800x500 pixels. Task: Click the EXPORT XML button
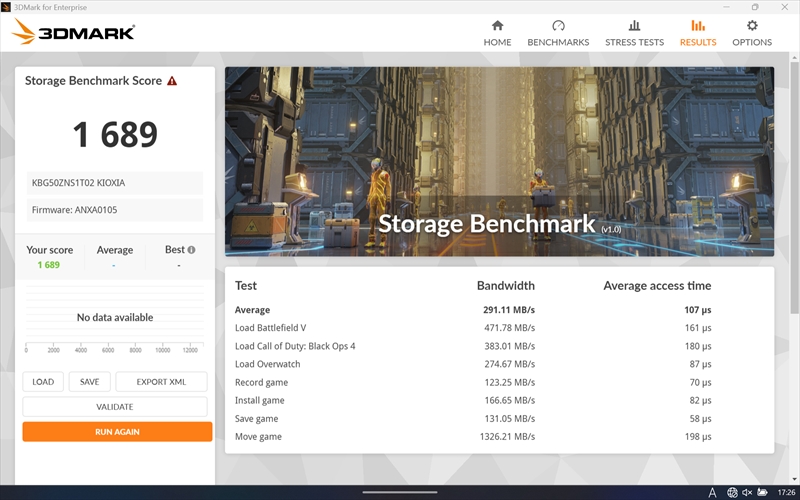coord(161,382)
